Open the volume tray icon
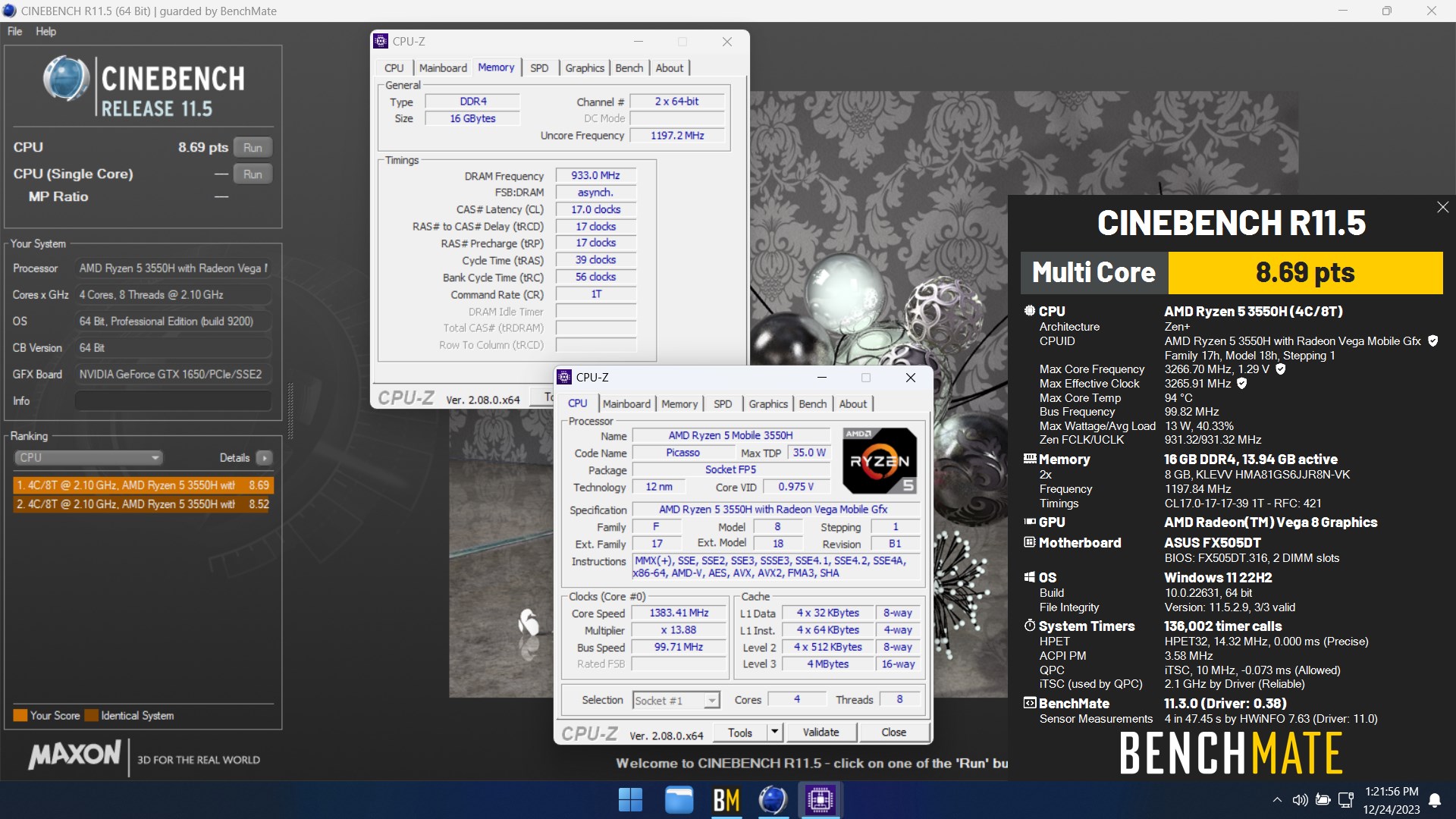The width and height of the screenshot is (1456, 819). 1300,800
